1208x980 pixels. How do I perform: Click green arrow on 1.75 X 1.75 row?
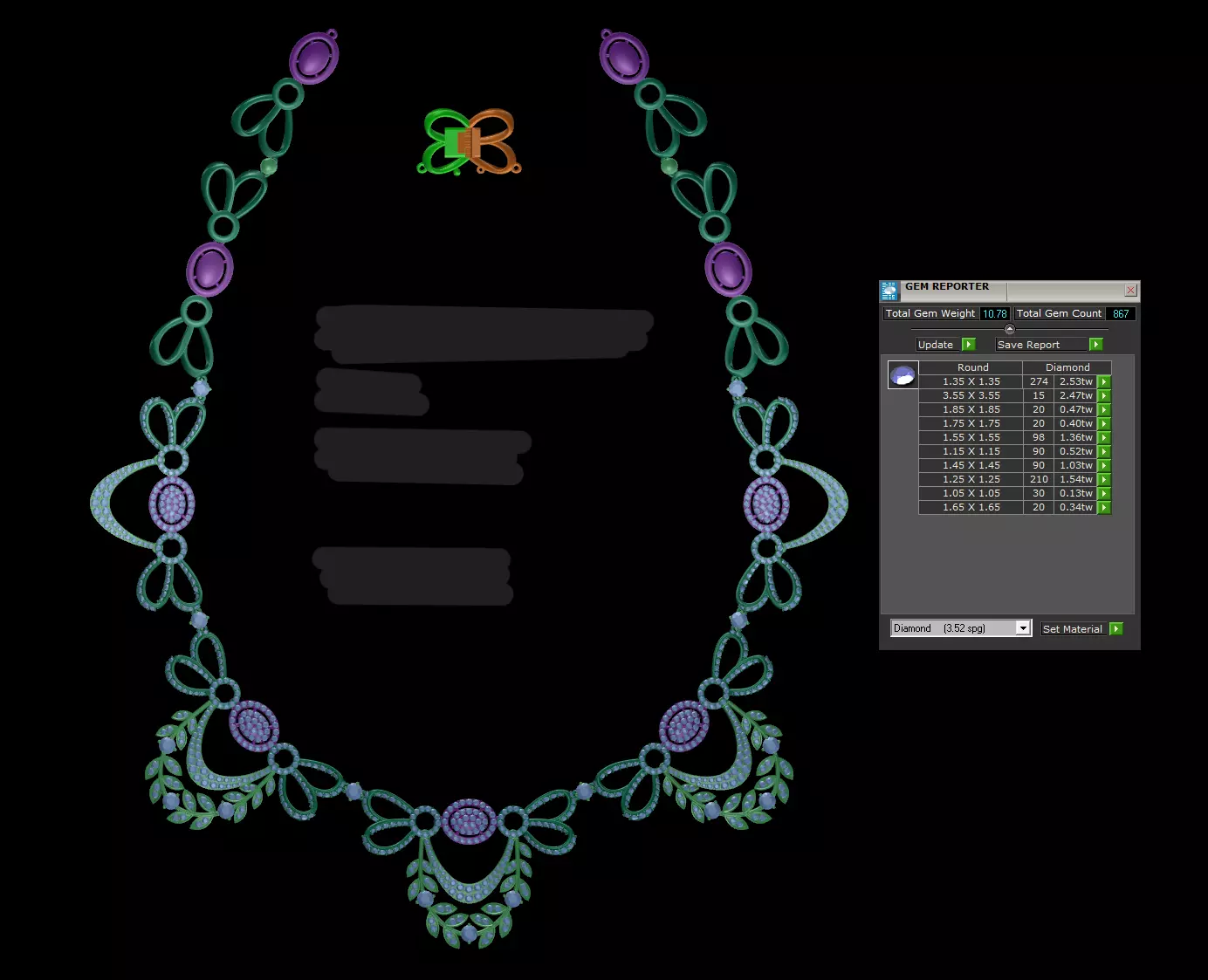click(1104, 424)
